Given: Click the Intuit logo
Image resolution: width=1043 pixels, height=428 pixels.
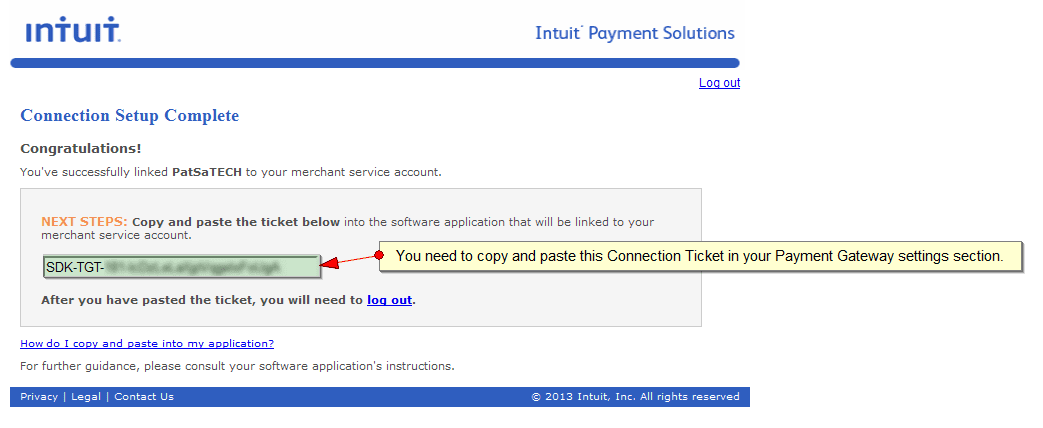Looking at the screenshot, I should (73, 31).
